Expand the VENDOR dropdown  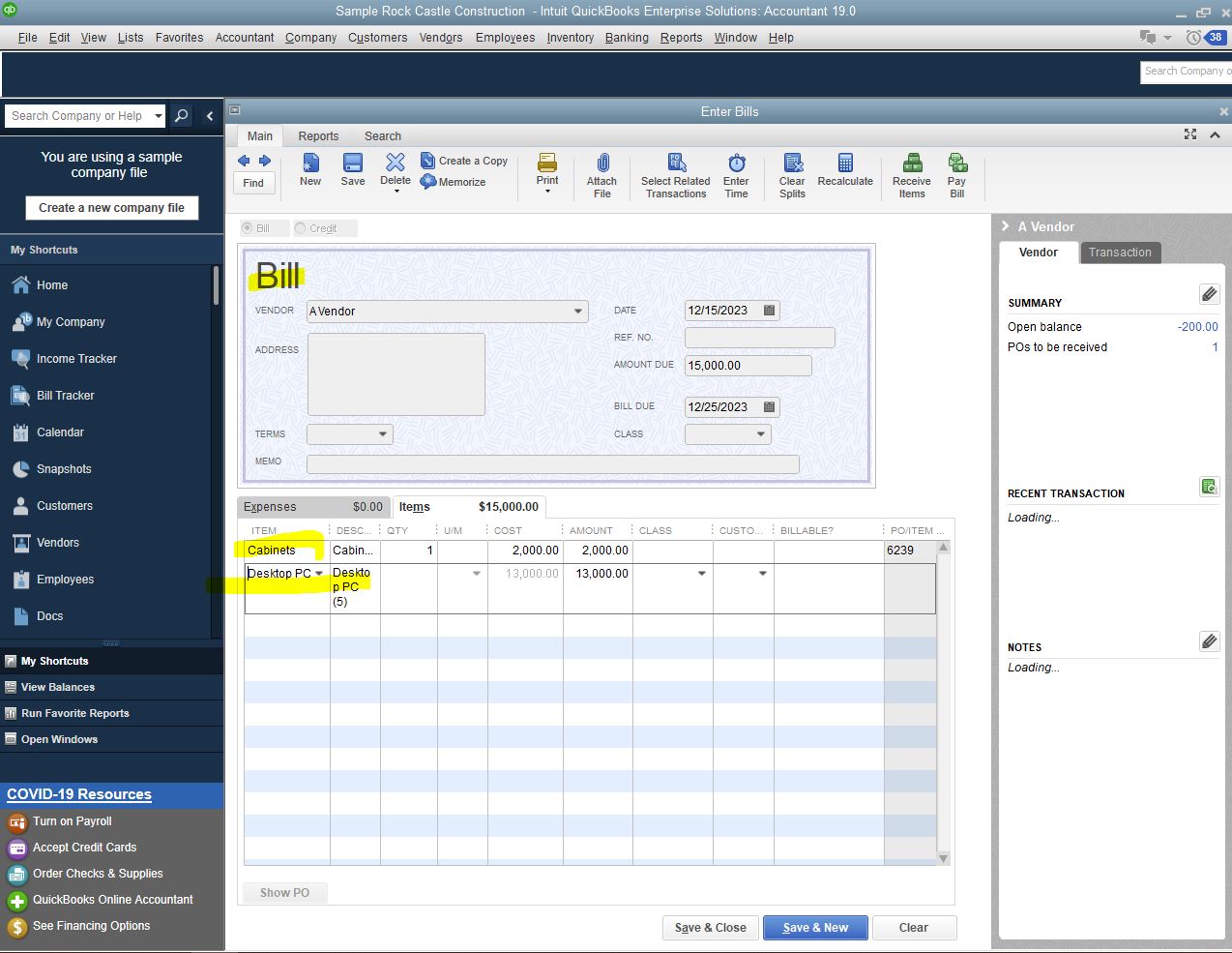(578, 312)
